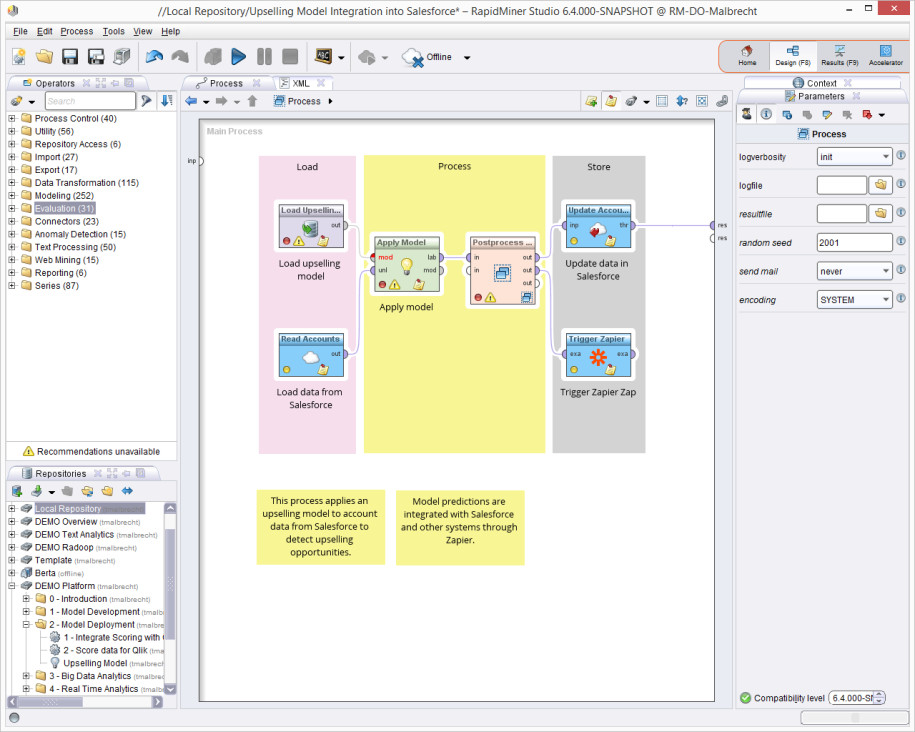Switch to the Home perspective
Viewport: 915px width, 732px height.
click(x=747, y=56)
